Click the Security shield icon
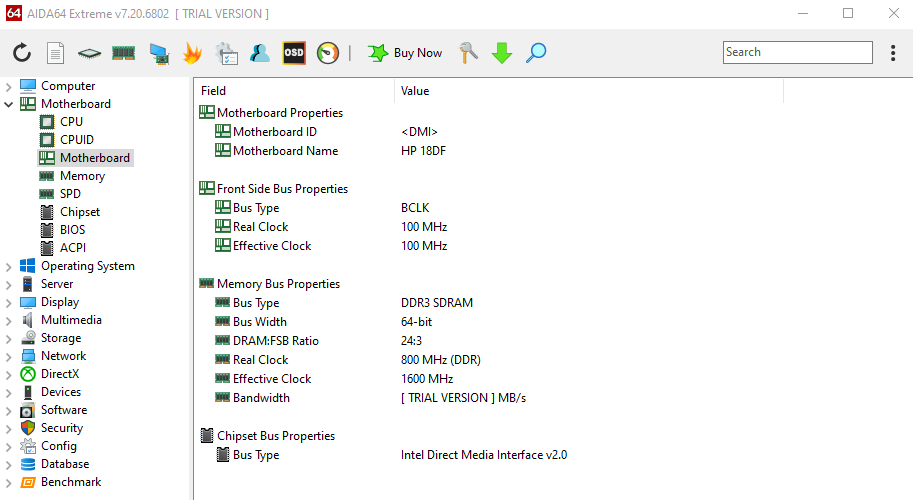Image resolution: width=913 pixels, height=500 pixels. click(x=28, y=428)
